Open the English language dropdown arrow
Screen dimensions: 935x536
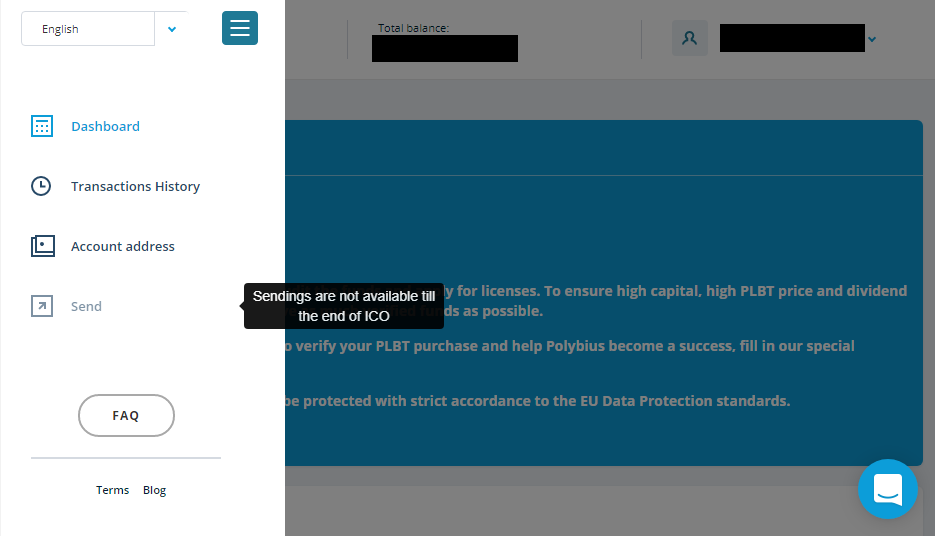pos(172,29)
